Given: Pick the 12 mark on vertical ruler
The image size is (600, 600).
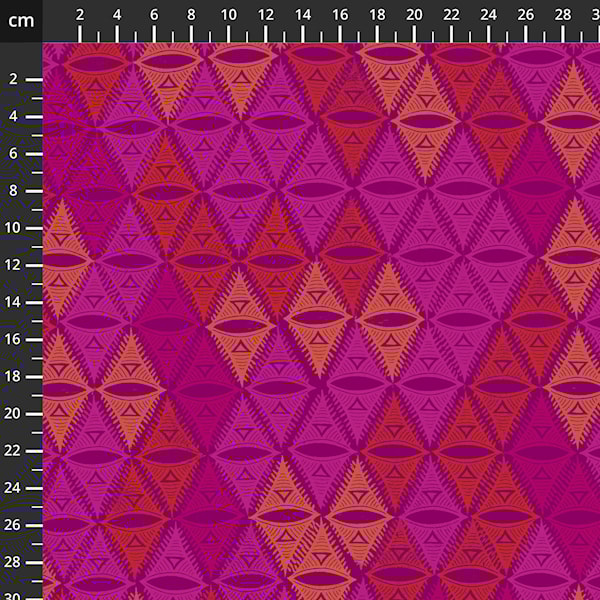Looking at the screenshot, I should 15,265.
